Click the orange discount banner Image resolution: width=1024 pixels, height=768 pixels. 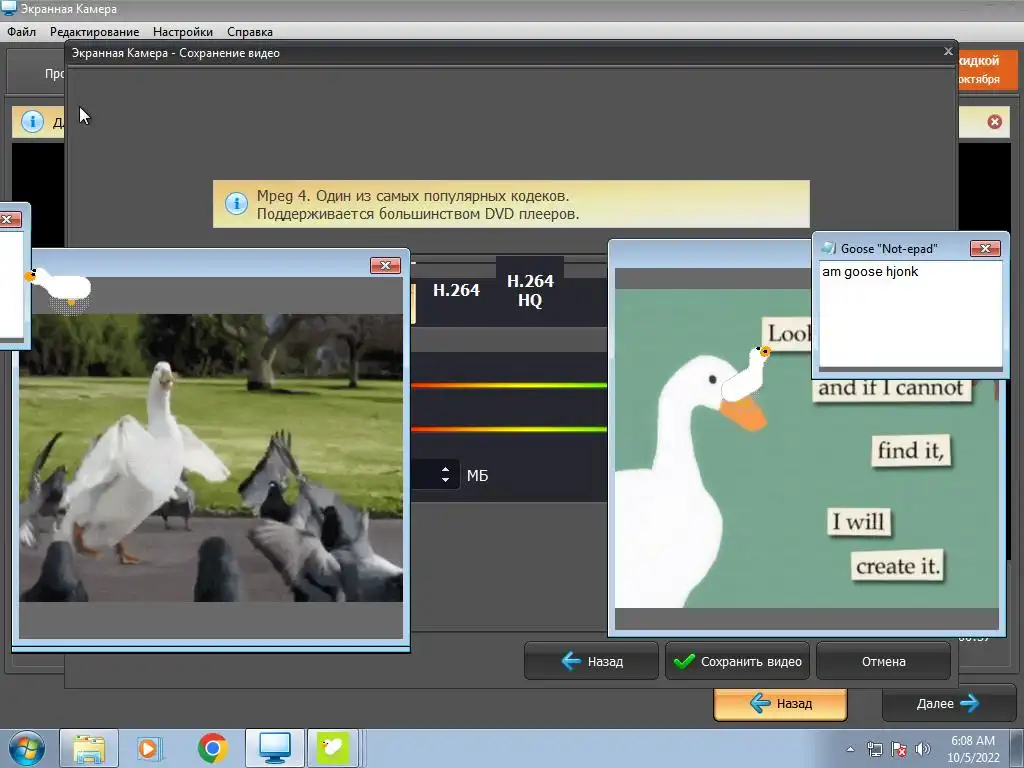(x=987, y=69)
